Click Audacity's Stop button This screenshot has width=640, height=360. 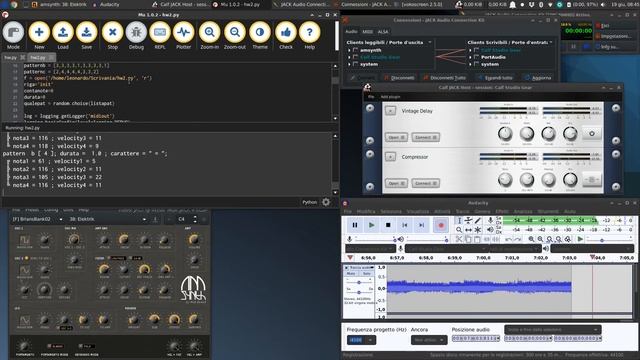point(388,225)
